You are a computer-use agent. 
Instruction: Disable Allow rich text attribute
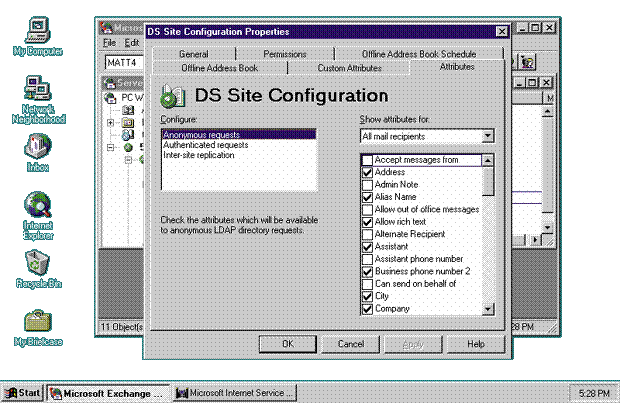click(x=367, y=222)
